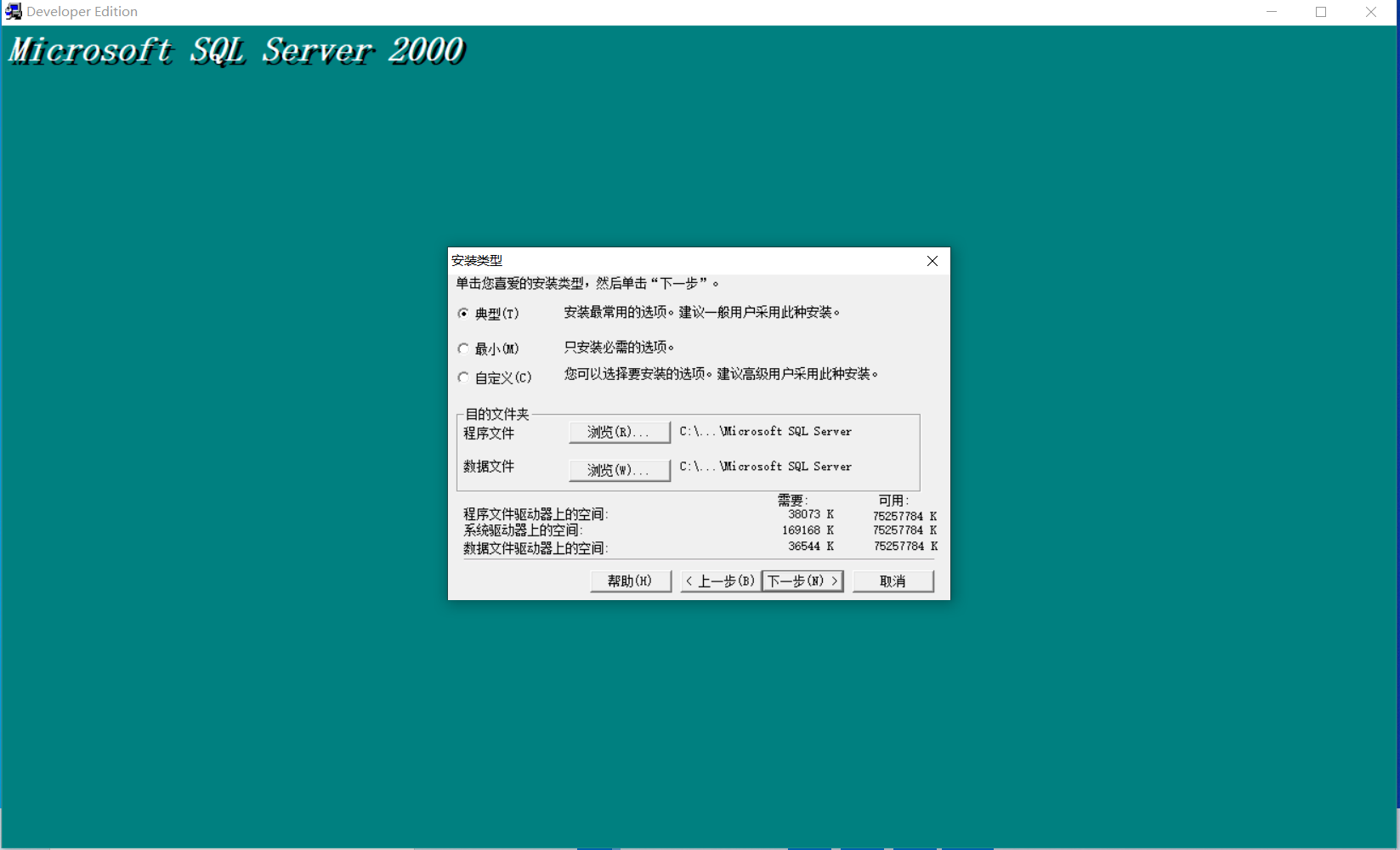The image size is (1400, 850).
Task: Click the Developer Edition window app icon
Action: pos(13,12)
